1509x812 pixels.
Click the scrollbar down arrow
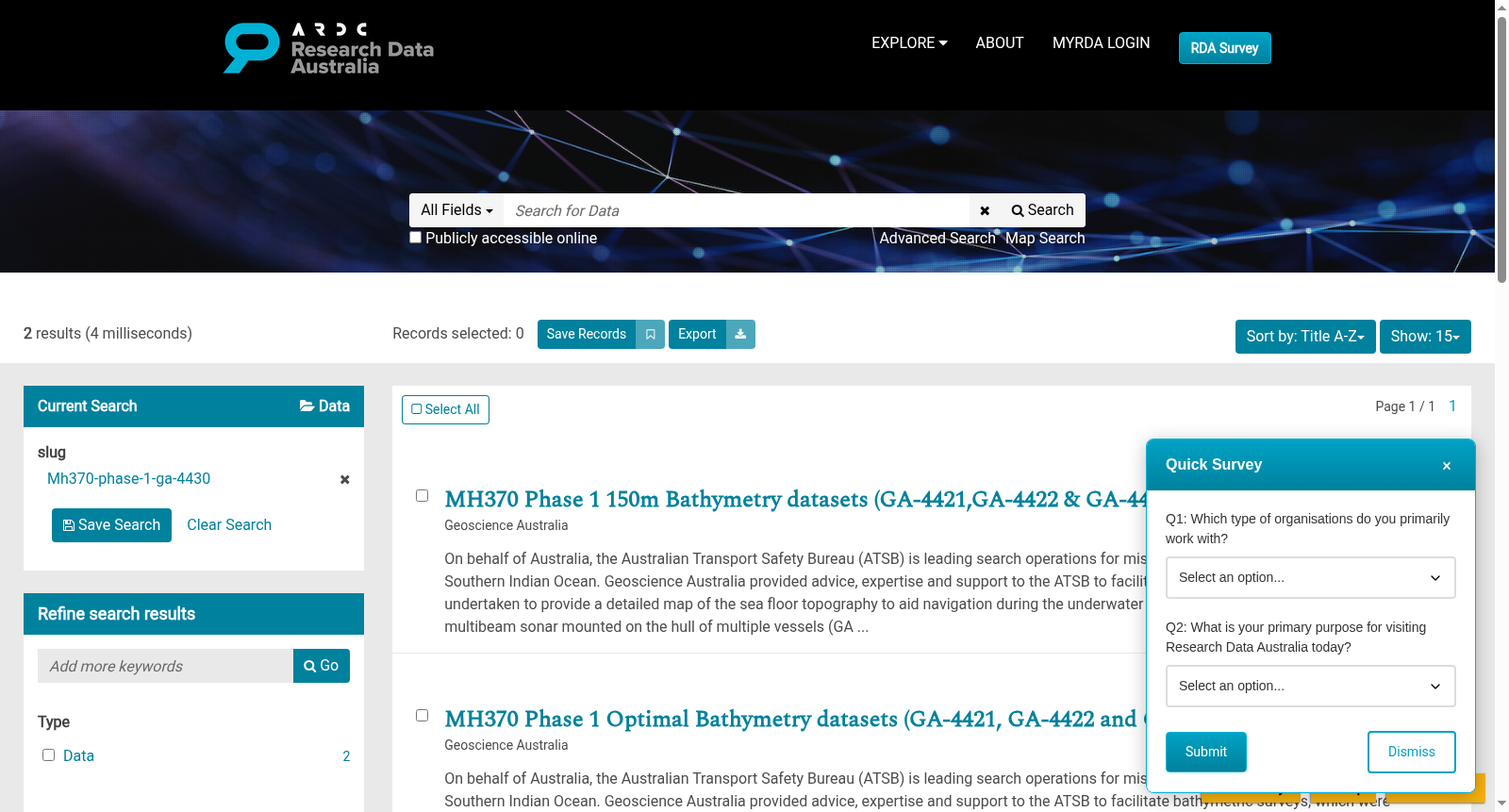tap(1501, 804)
